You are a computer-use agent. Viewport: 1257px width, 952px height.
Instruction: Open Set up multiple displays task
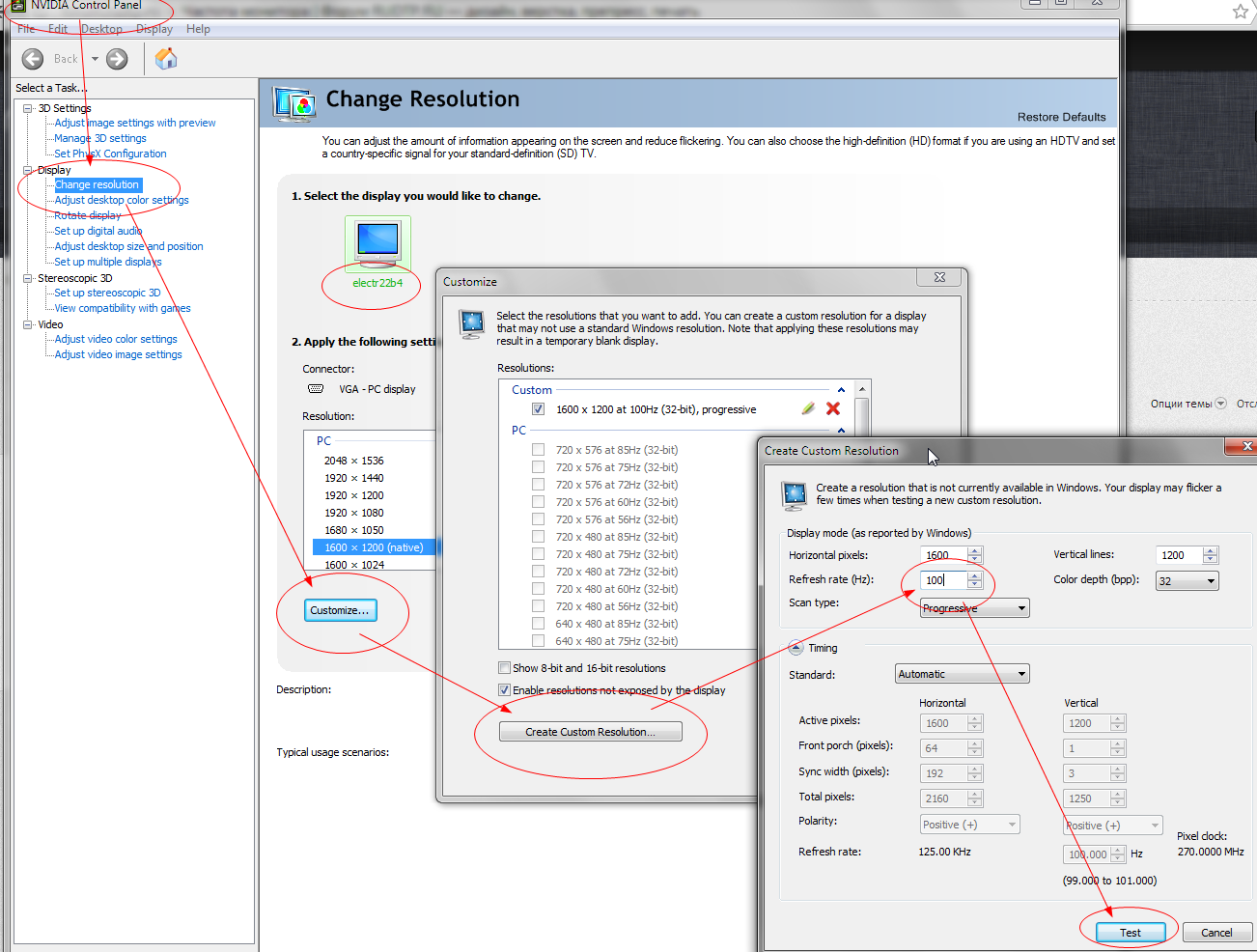108,262
